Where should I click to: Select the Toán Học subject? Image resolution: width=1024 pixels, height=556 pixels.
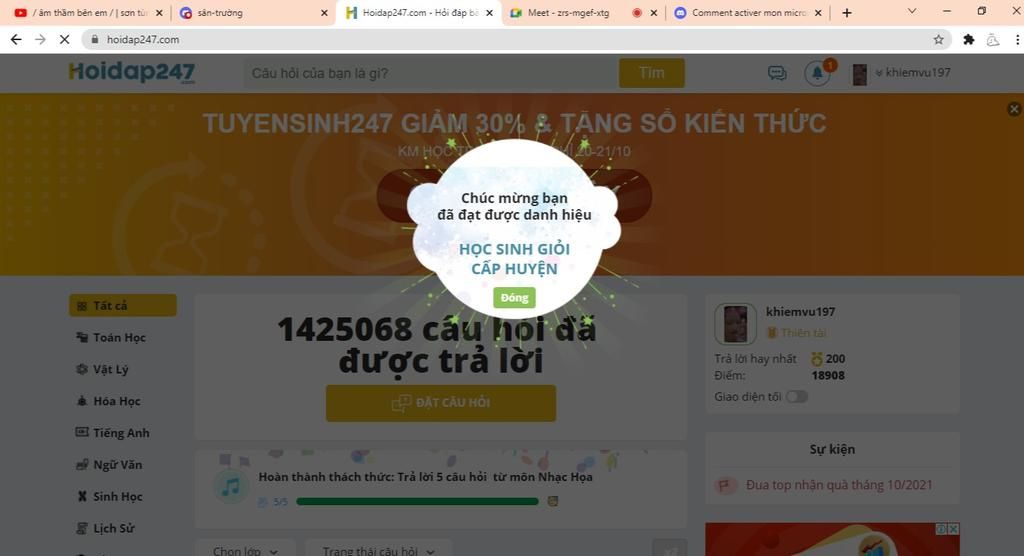pyautogui.click(x=110, y=337)
